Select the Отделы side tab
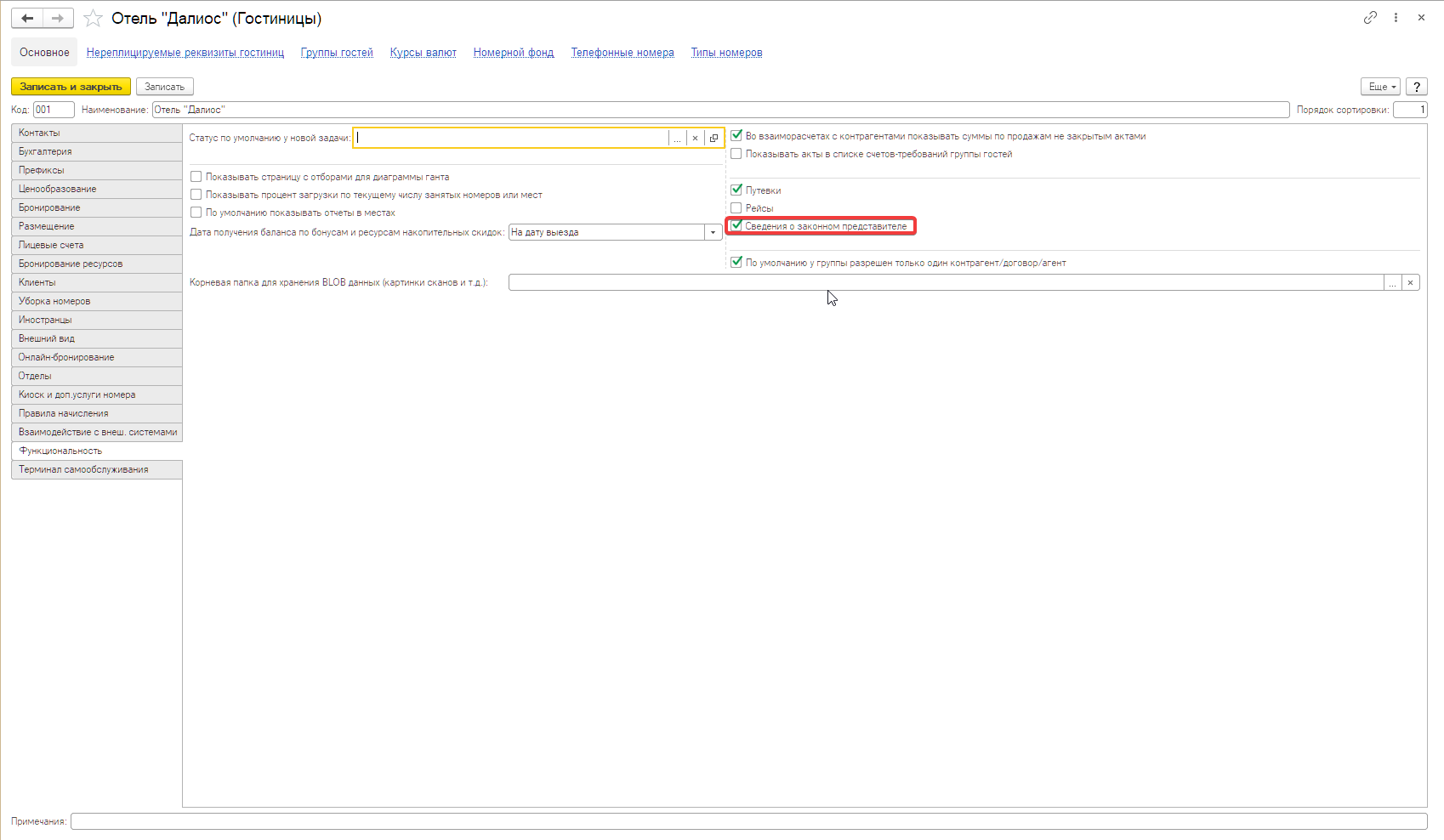 tap(97, 376)
